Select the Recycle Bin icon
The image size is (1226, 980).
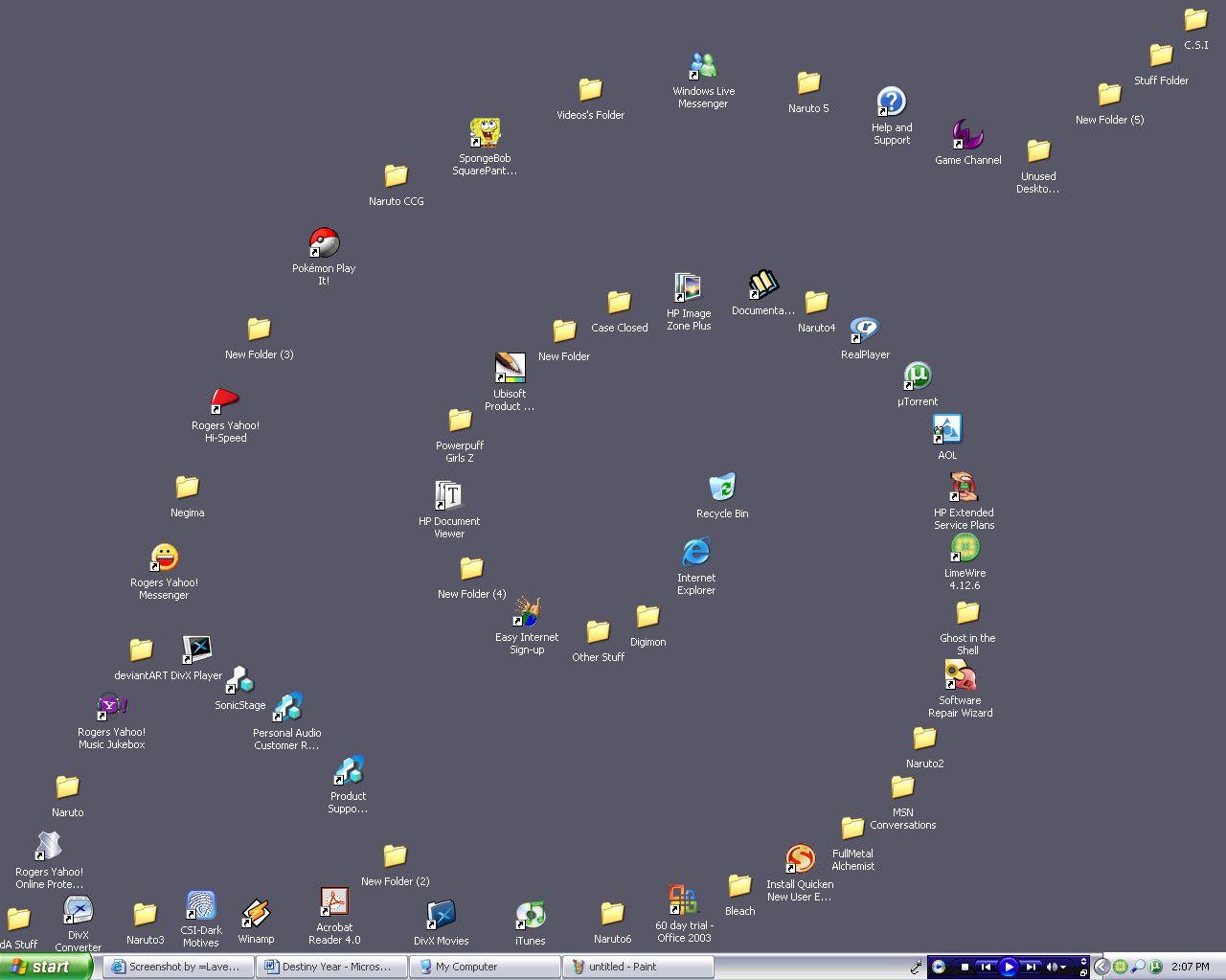(x=722, y=488)
